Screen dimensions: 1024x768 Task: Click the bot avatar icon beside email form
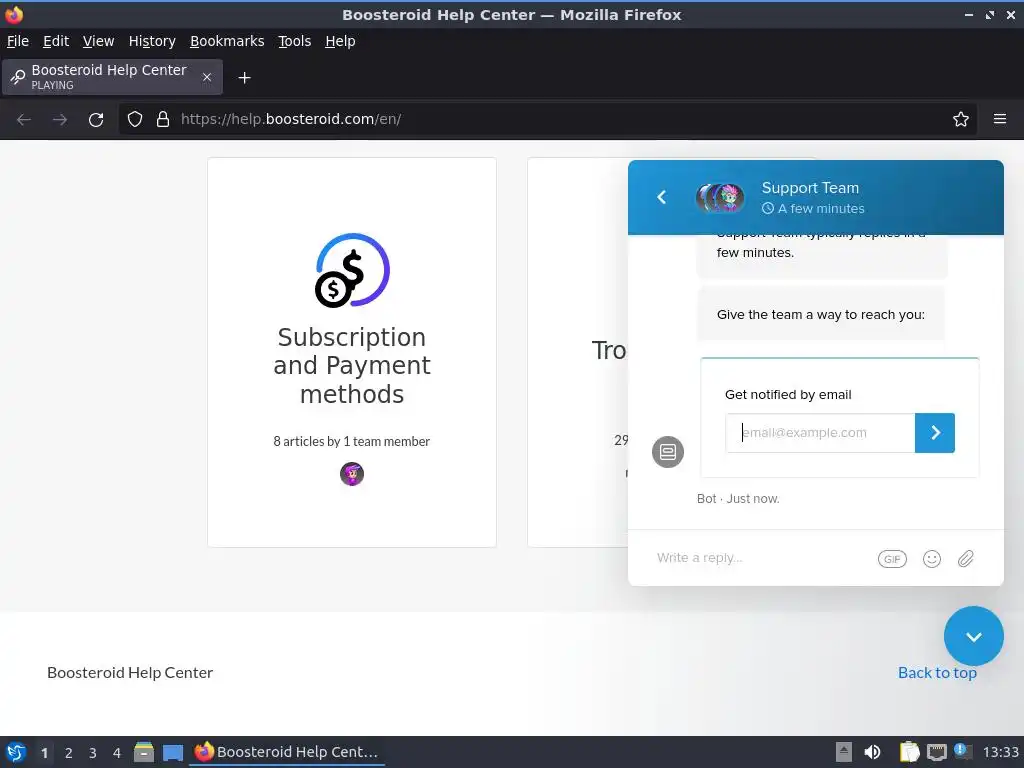pos(667,452)
